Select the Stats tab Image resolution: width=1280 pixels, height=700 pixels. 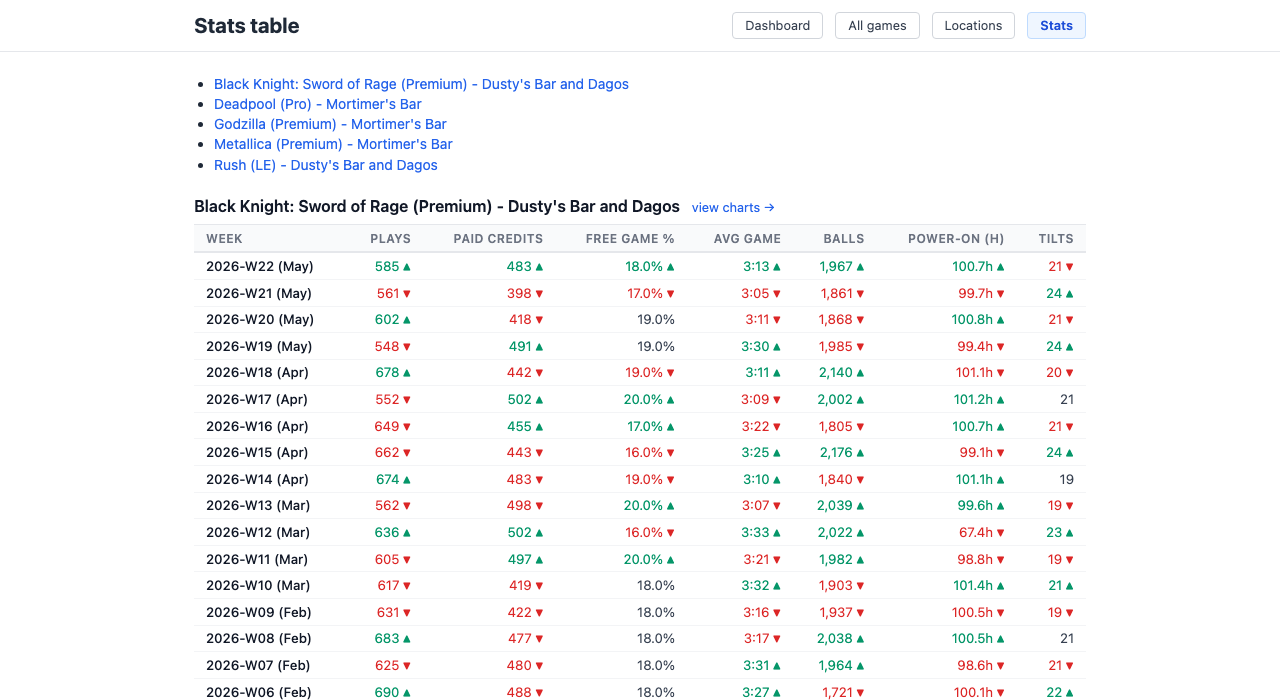tap(1056, 26)
